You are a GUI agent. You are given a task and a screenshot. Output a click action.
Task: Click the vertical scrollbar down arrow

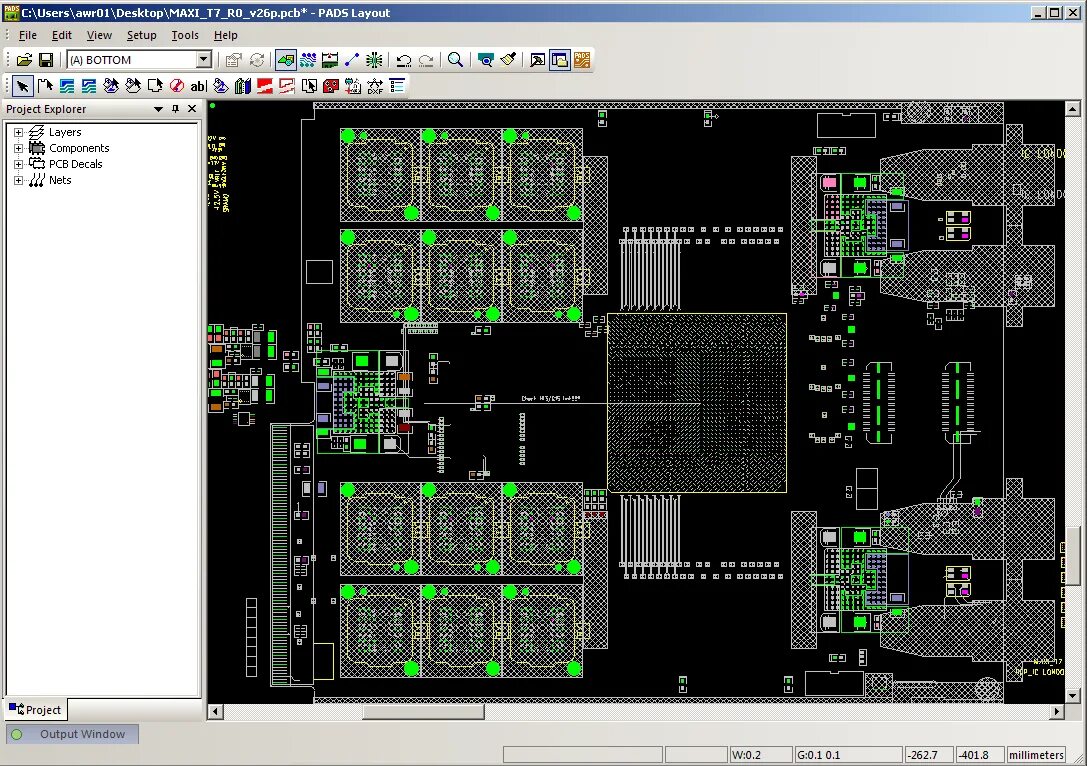pyautogui.click(x=1072, y=695)
